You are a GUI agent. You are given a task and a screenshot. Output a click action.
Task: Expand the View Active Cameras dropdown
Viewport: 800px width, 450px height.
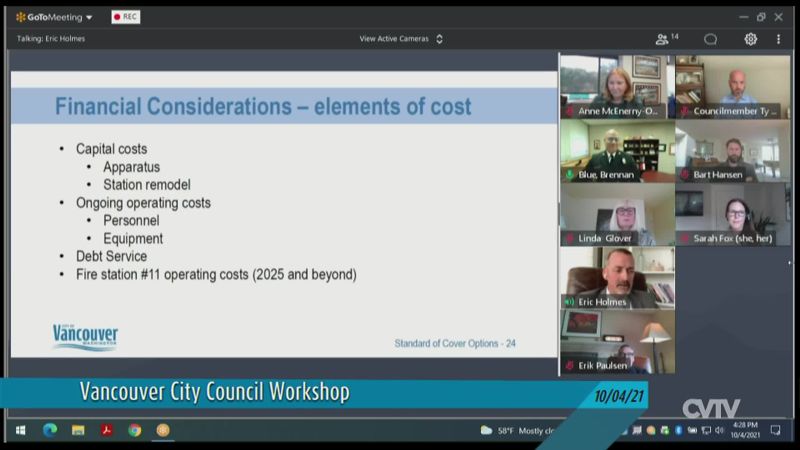pyautogui.click(x=400, y=39)
